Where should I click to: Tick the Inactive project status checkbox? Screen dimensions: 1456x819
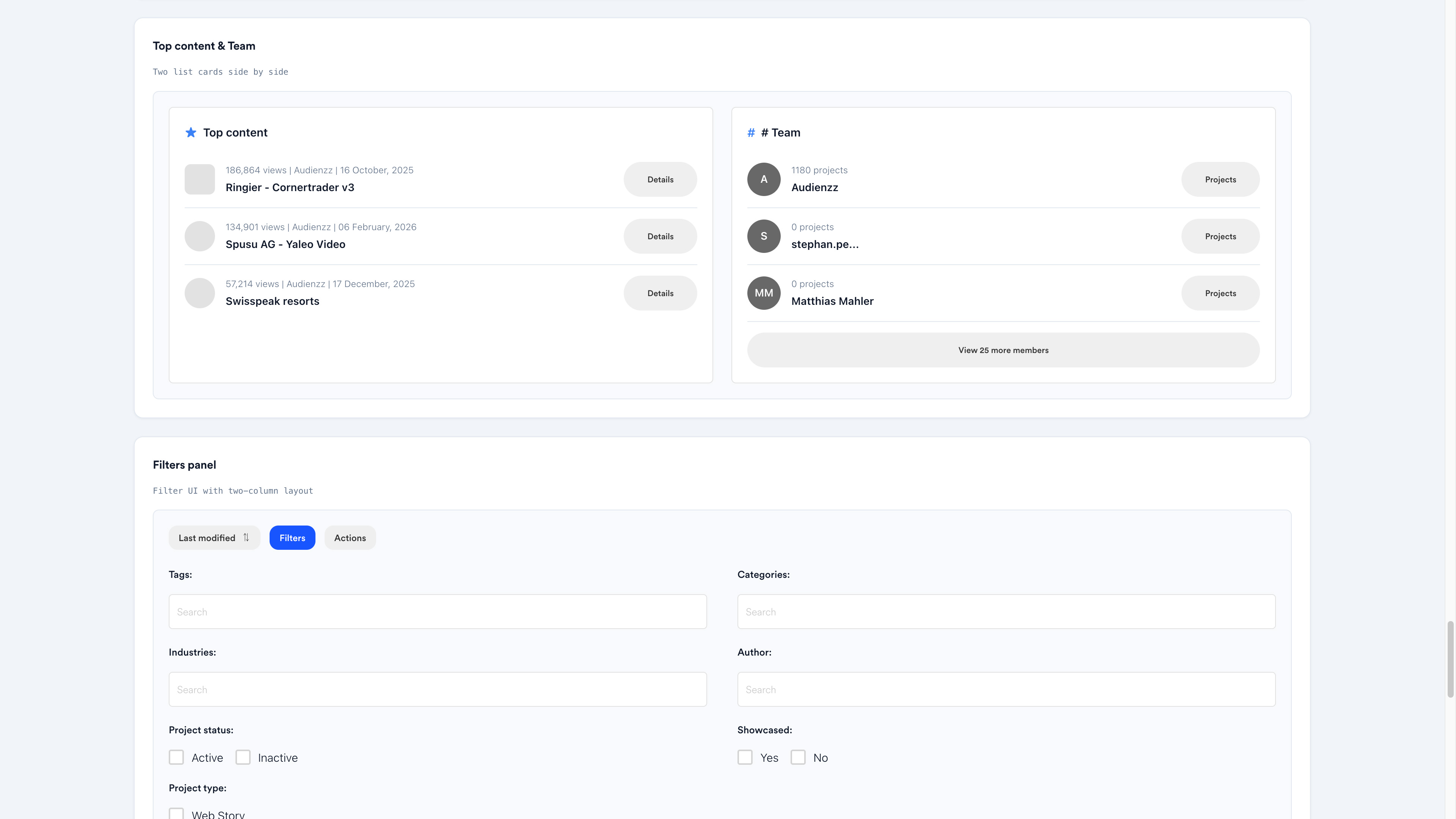[x=243, y=758]
